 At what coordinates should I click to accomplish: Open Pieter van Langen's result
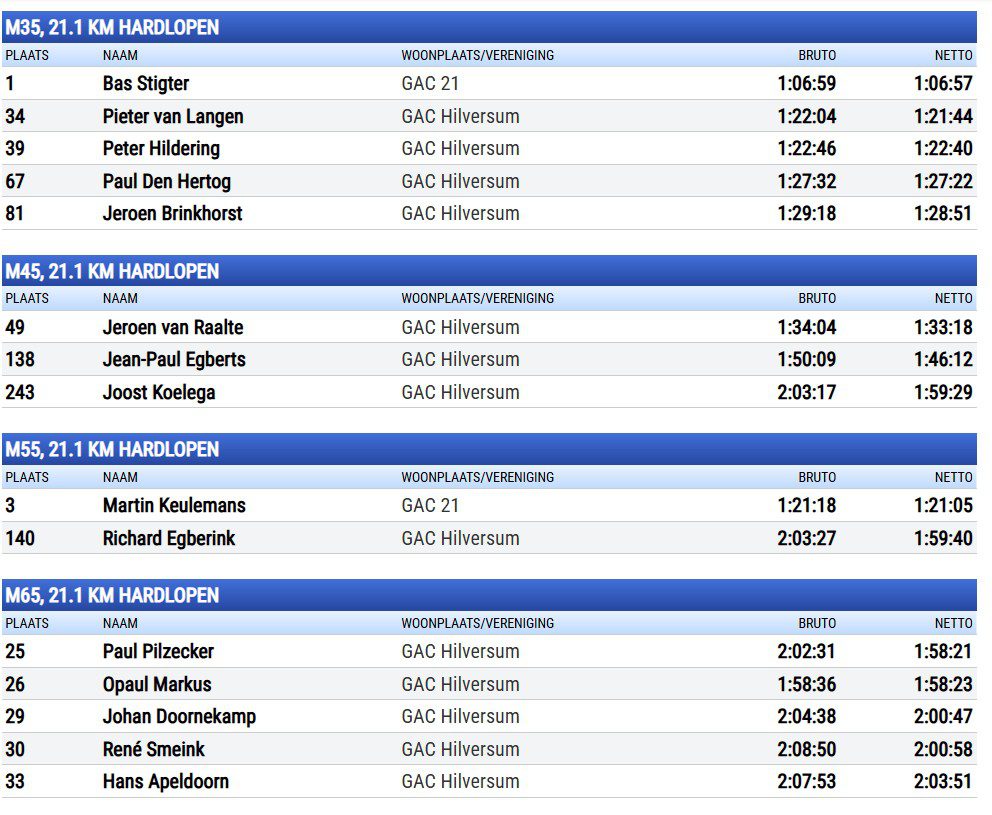click(172, 116)
